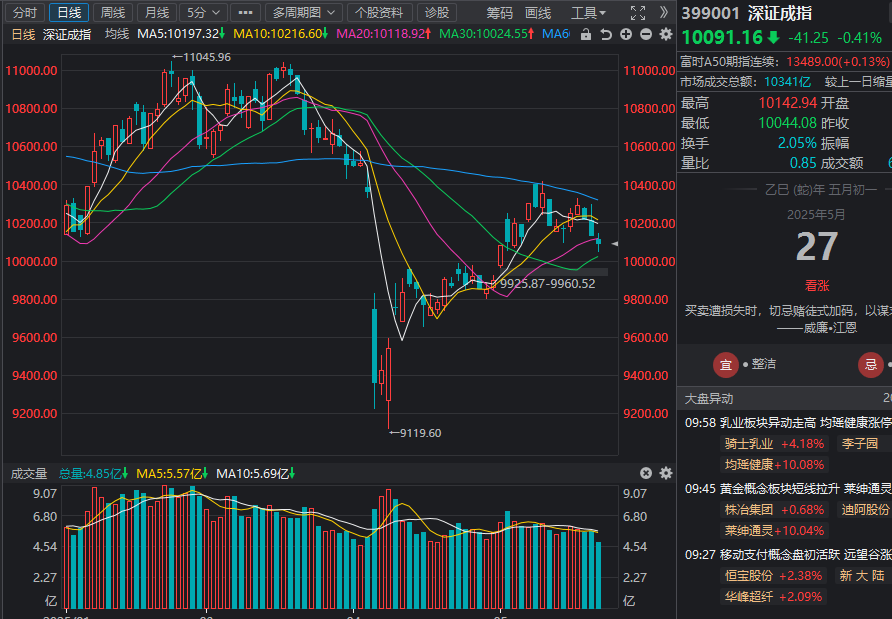The image size is (892, 619).
Task: Zoom out chart with the minus icon
Action: pyautogui.click(x=646, y=34)
